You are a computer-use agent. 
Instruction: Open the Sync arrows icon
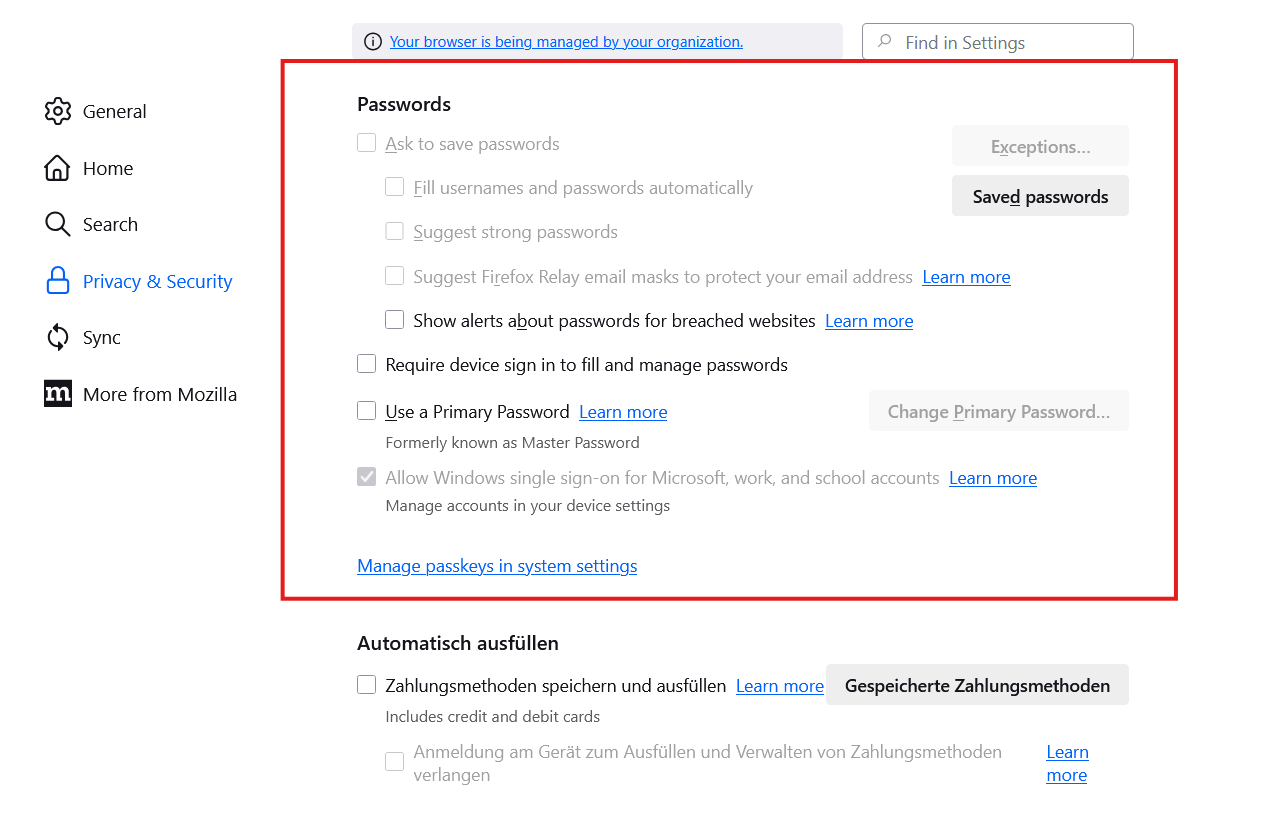click(x=58, y=337)
